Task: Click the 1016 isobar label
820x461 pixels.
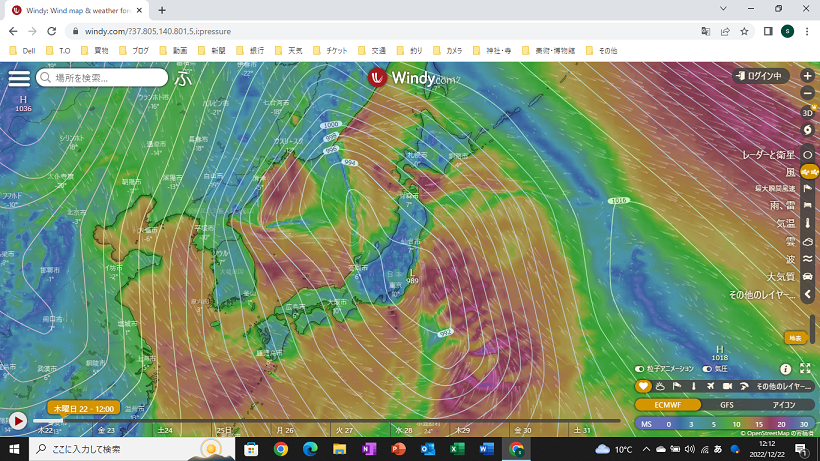Action: pyautogui.click(x=618, y=201)
